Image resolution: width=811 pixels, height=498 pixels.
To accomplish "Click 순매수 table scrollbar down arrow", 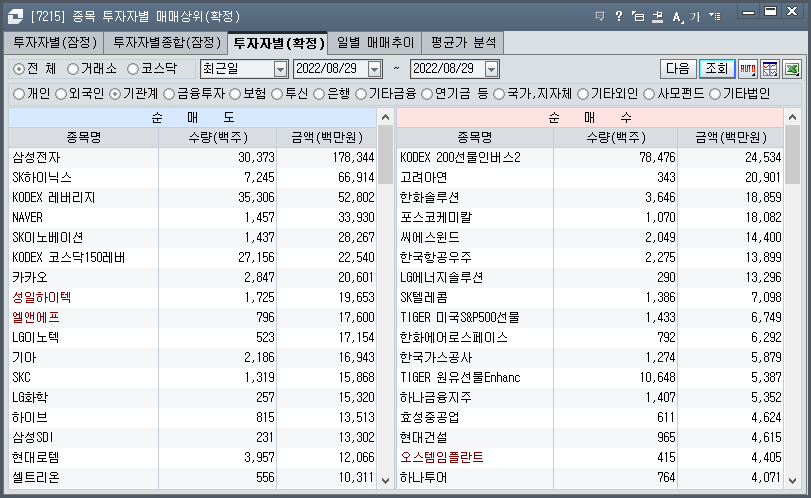I will click(x=792, y=480).
